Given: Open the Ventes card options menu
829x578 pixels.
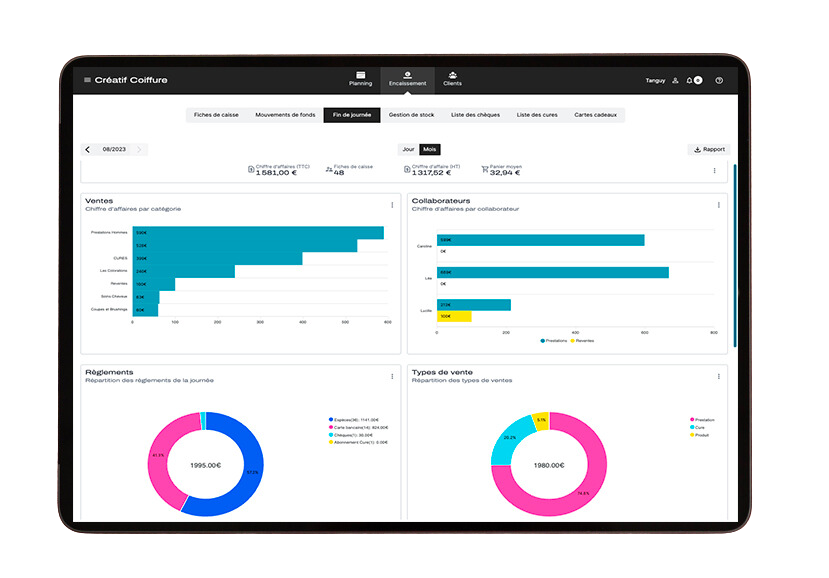Looking at the screenshot, I should [392, 205].
